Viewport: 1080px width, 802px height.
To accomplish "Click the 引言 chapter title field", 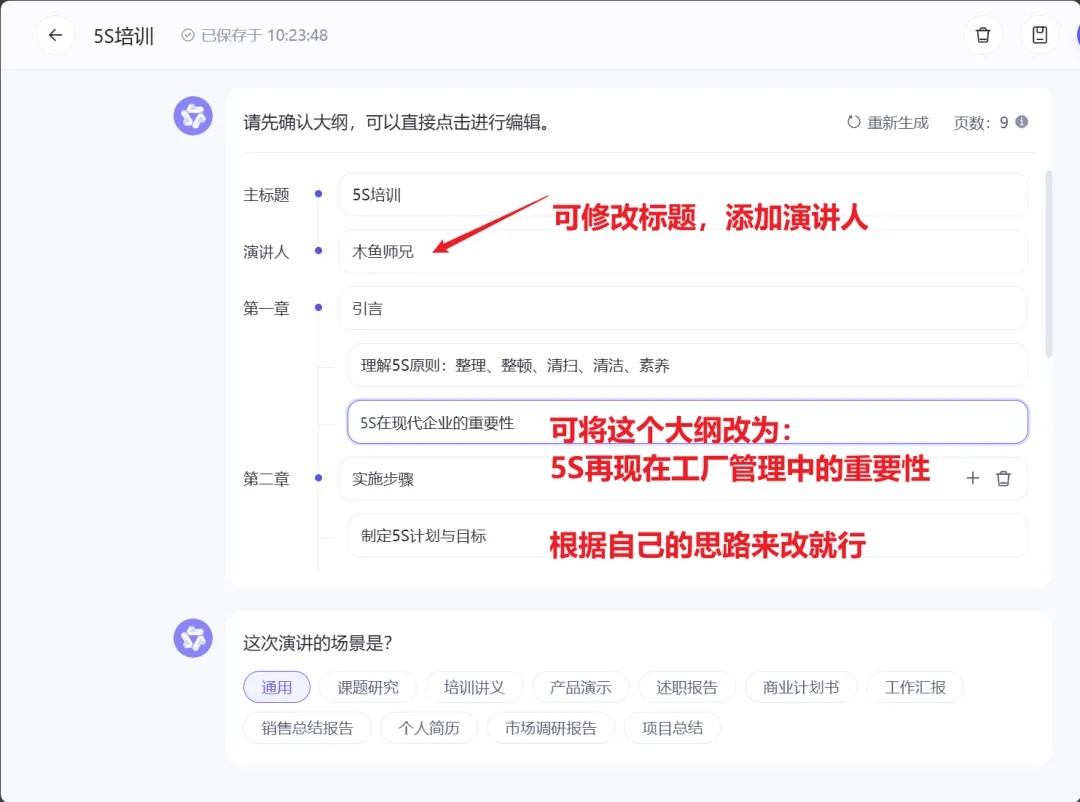I will pyautogui.click(x=683, y=309).
